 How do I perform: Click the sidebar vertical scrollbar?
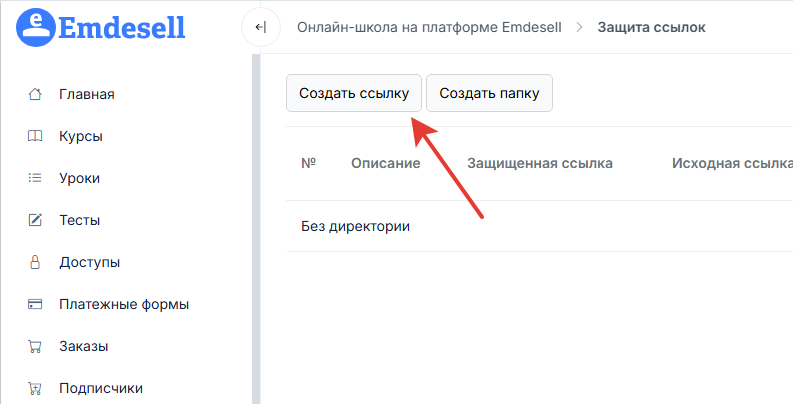(x=255, y=230)
